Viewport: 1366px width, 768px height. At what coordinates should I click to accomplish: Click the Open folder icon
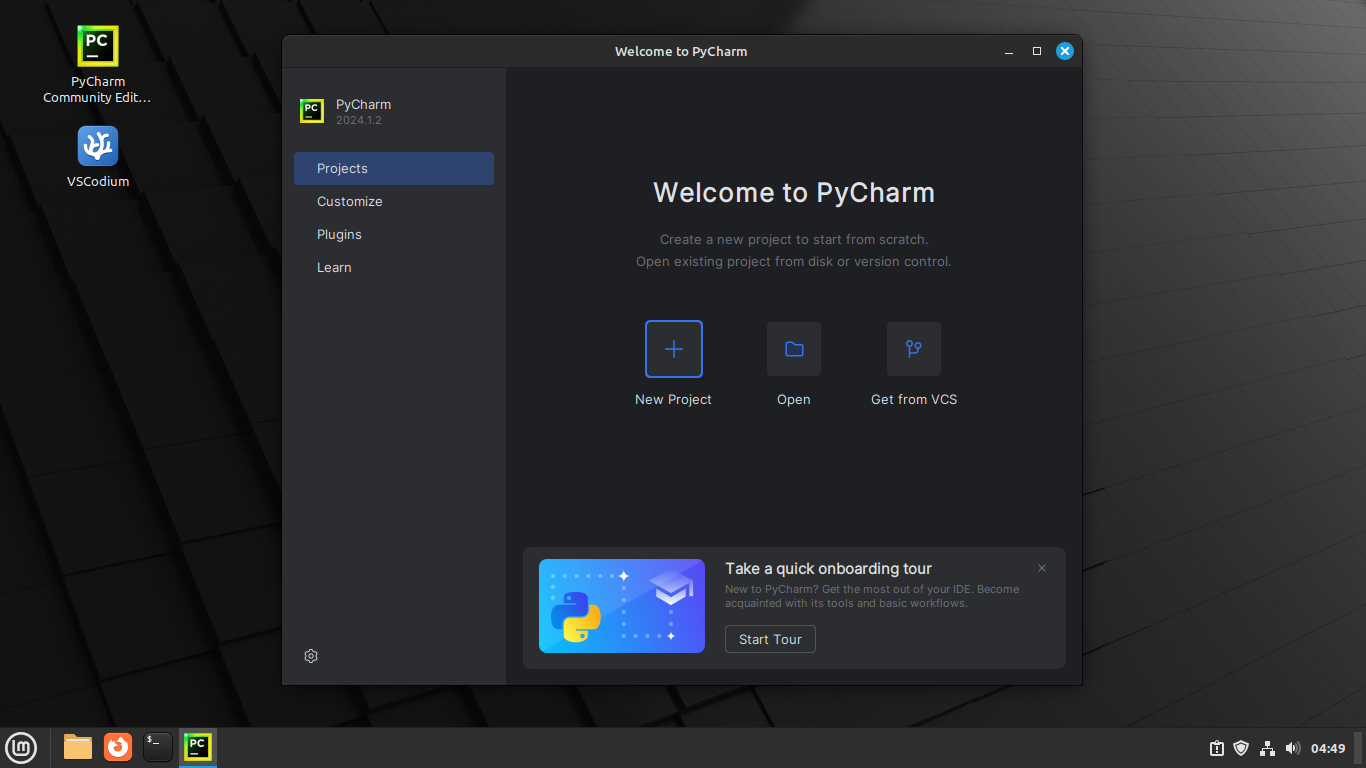click(x=794, y=349)
